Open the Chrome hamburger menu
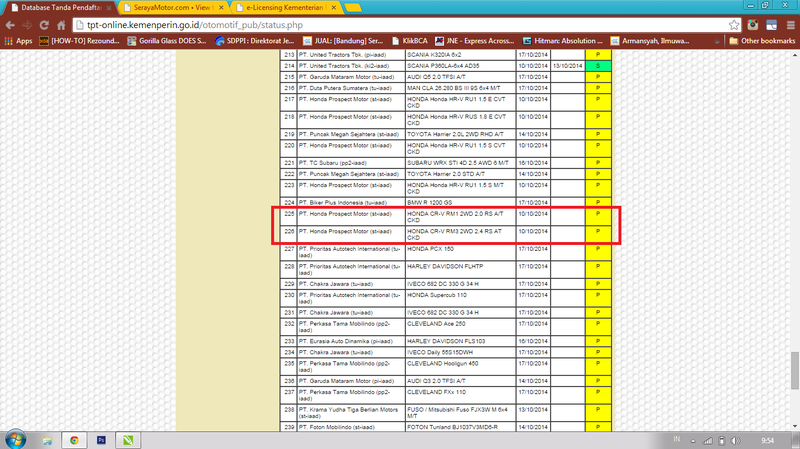Viewport: 800px width, 449px height. (790, 25)
